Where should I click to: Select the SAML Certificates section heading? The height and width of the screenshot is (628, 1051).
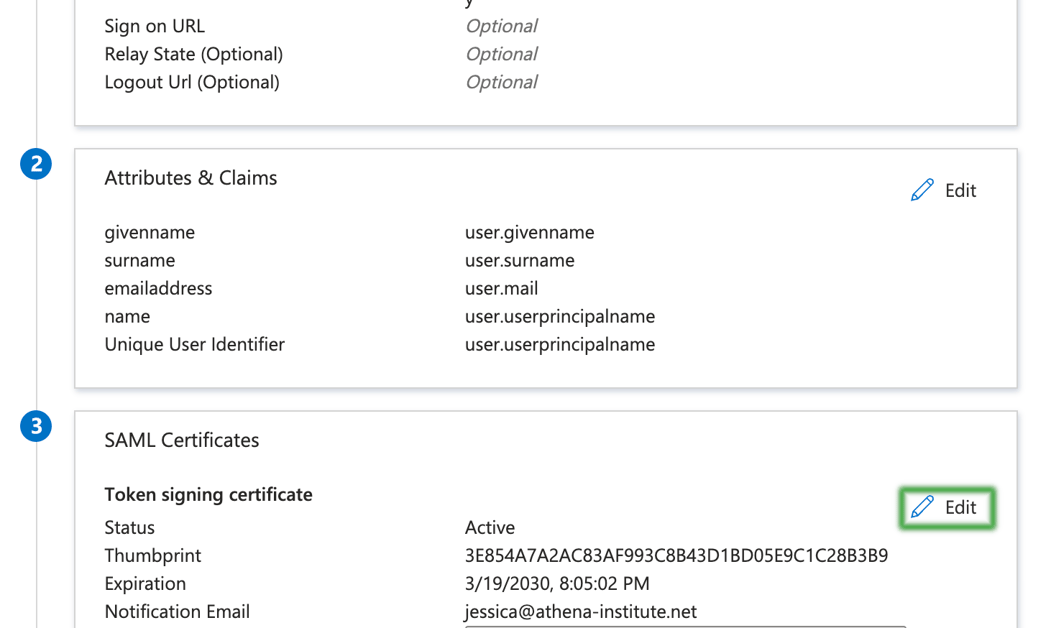pos(181,440)
